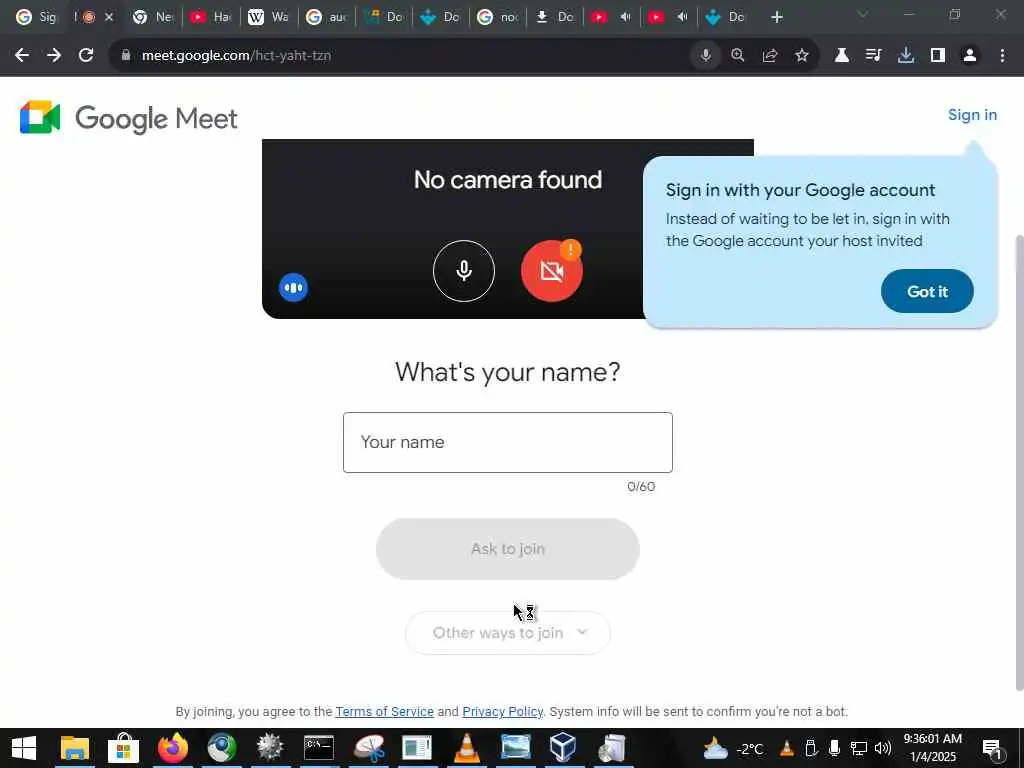The width and height of the screenshot is (1024, 768).
Task: Click the page vertical scrollbar
Action: point(1019,462)
